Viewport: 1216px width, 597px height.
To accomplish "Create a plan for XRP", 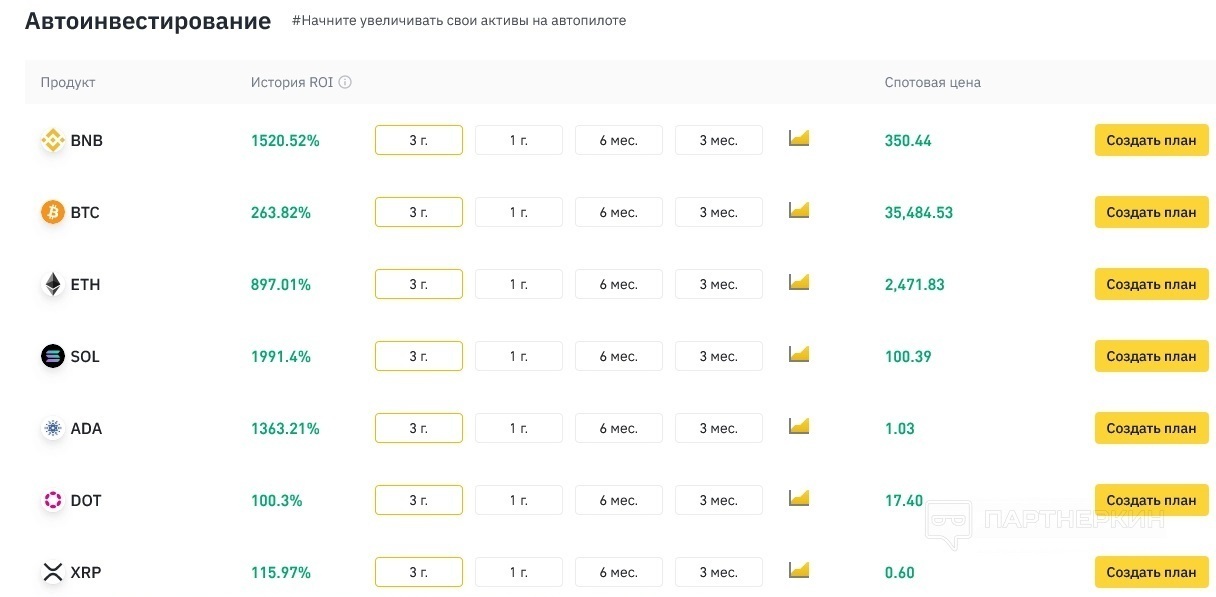I will pyautogui.click(x=1151, y=572).
